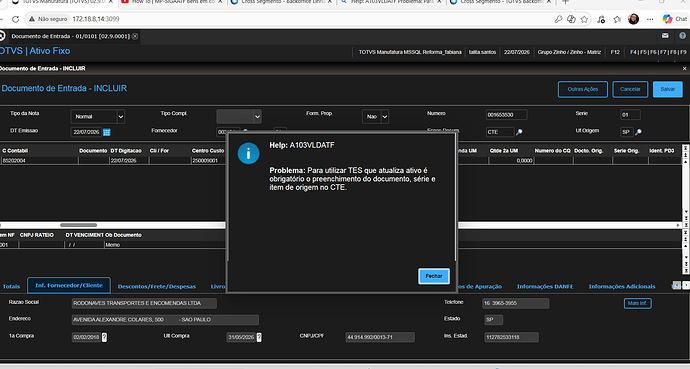Image resolution: width=690 pixels, height=369 pixels.
Task: Click Grupo Zinho / Zinho - Matriz header
Action: [x=569, y=52]
